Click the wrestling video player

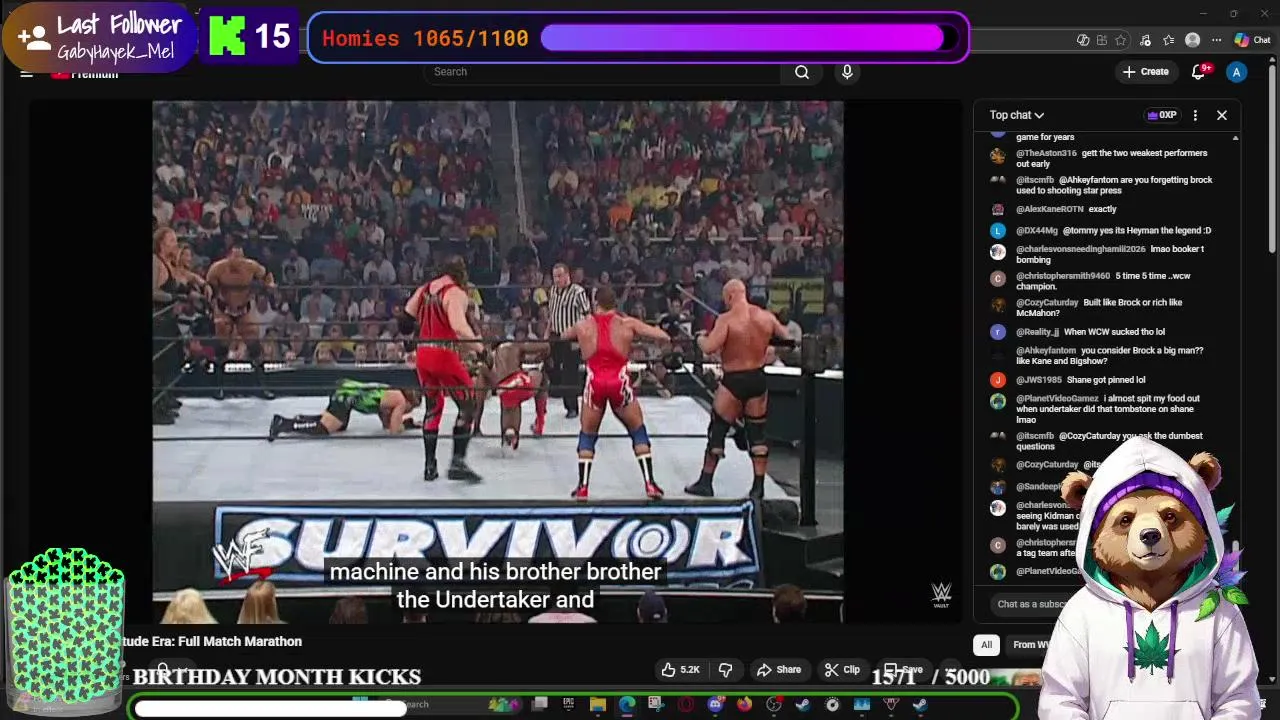click(x=497, y=361)
